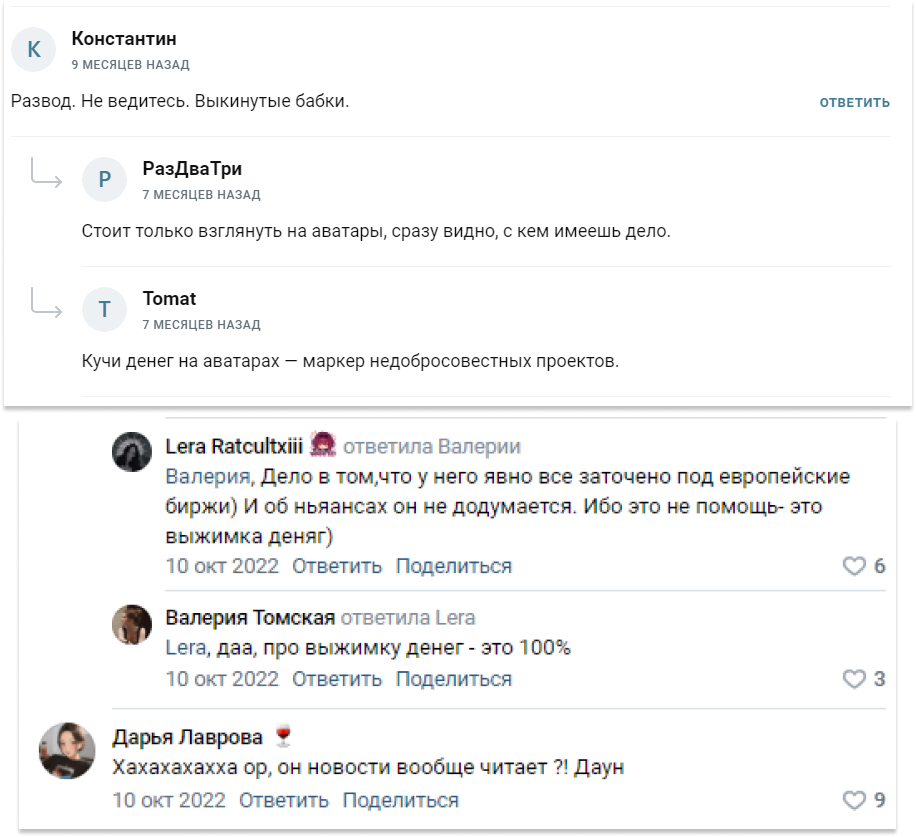Click ОТВЕТИТЬ on Константин's comment
Screen dimensions: 916x837
(x=856, y=101)
